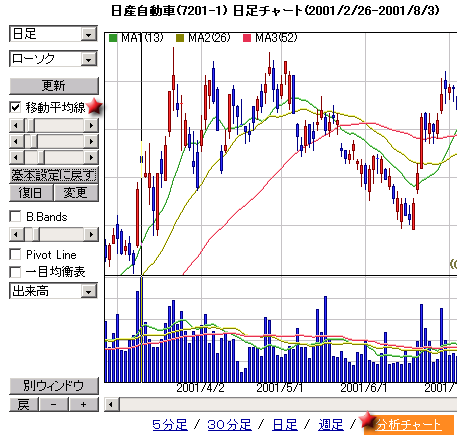457x437 pixels.
Task: Toggle the 移動平均線 checkbox
Action: [15, 107]
